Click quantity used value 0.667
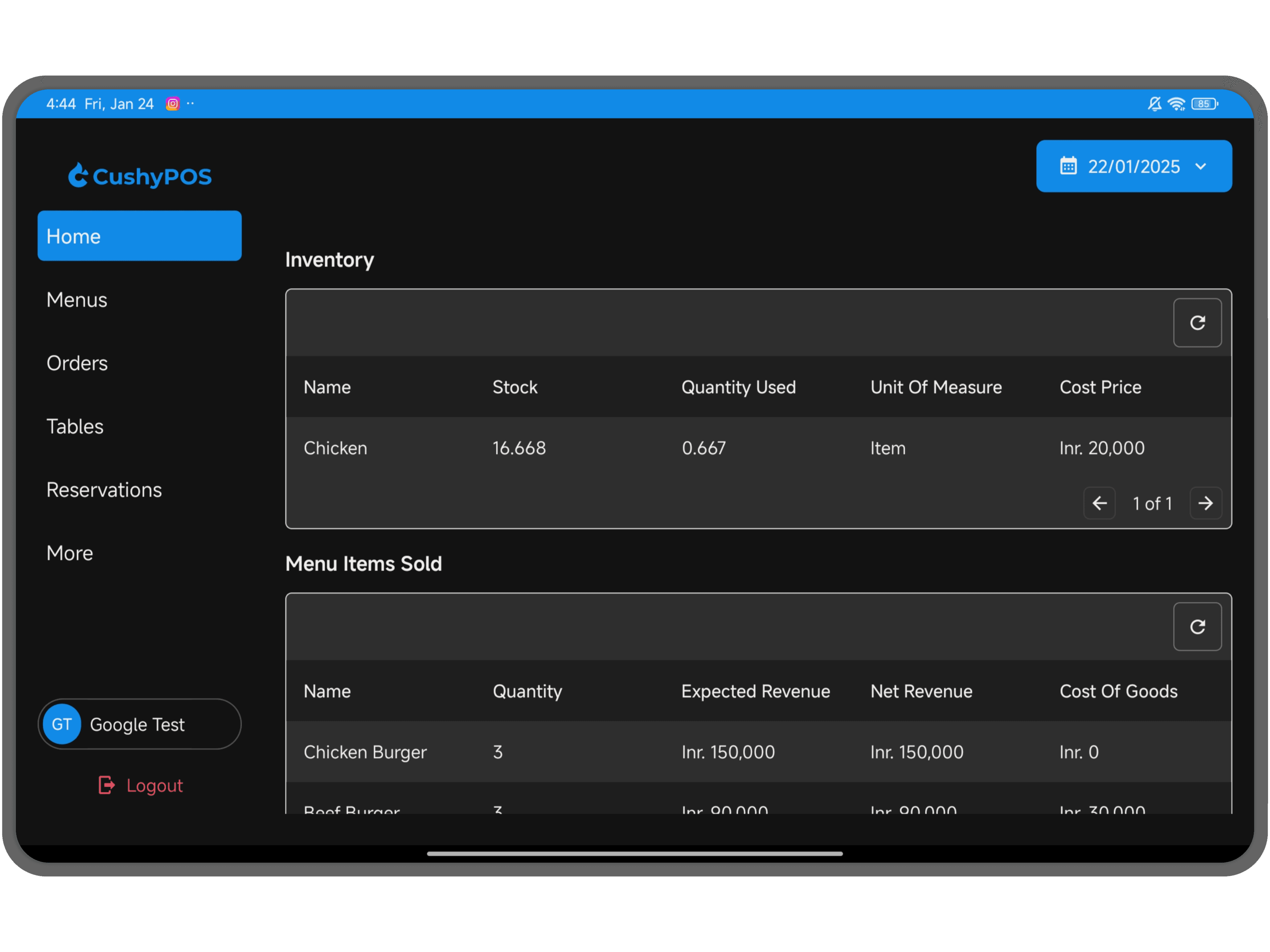 click(703, 448)
